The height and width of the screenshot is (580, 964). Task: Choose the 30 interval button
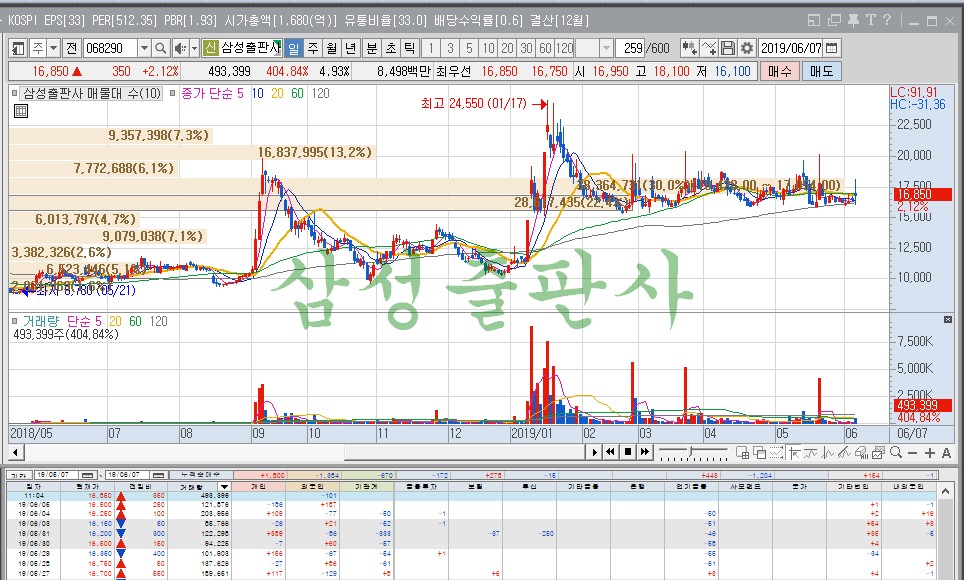tap(526, 48)
